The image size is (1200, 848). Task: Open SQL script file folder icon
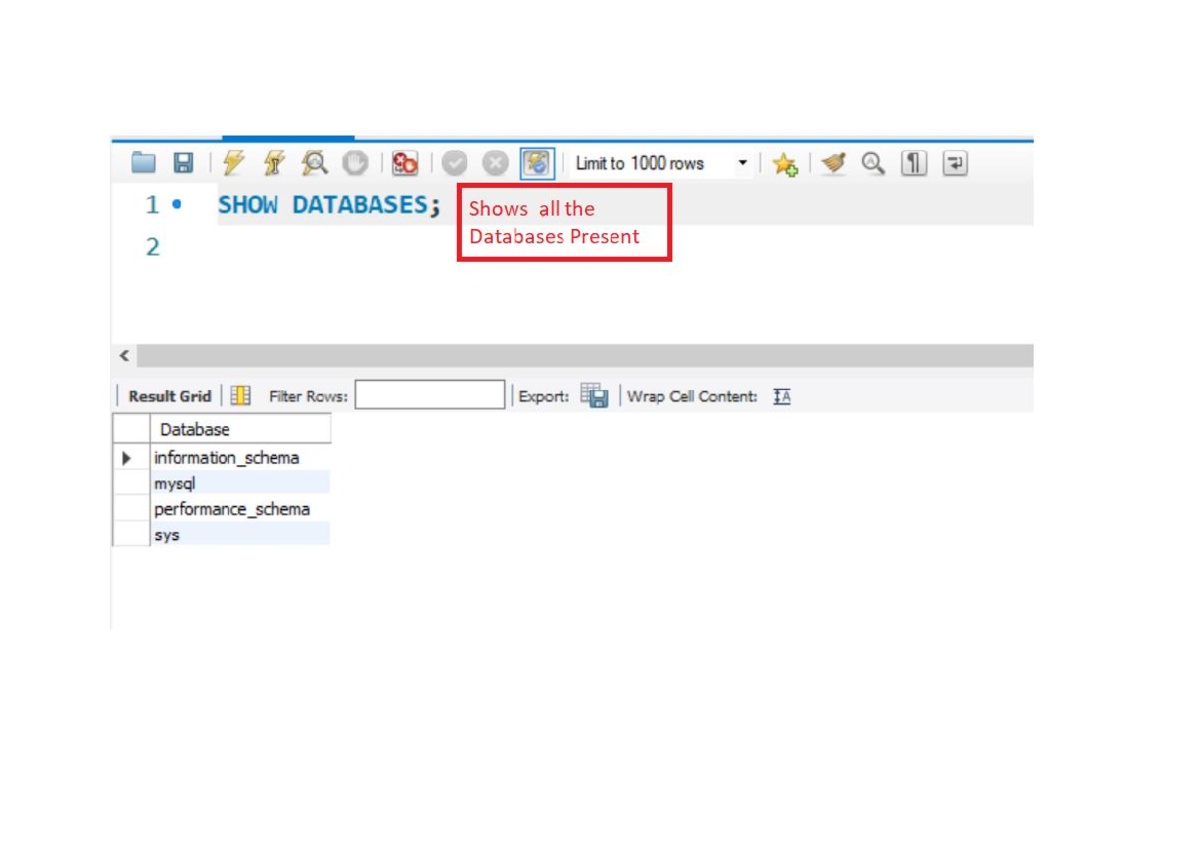coord(144,163)
